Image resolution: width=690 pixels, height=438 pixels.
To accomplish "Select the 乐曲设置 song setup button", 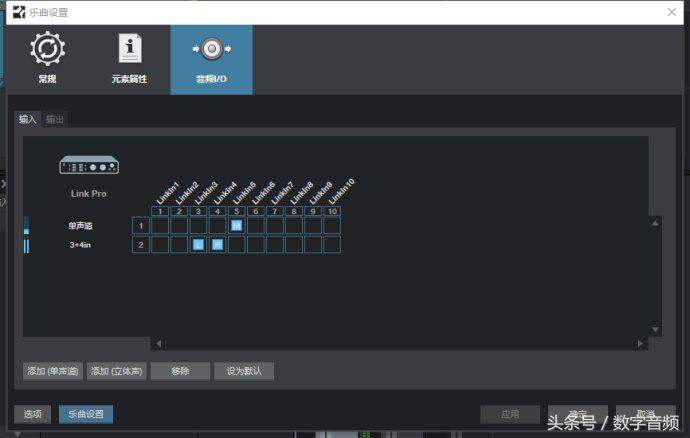I will (x=86, y=414).
